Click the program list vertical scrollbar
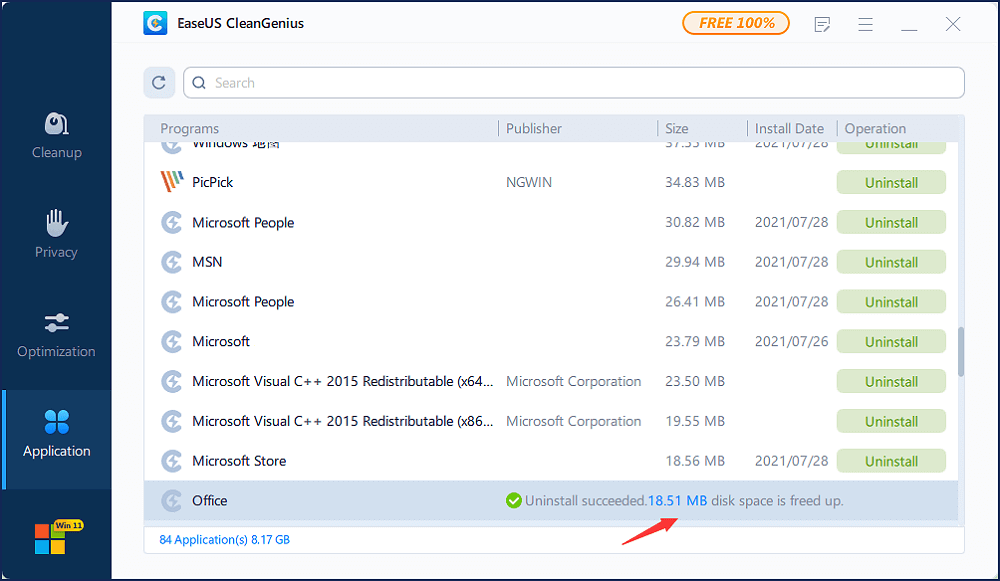 pyautogui.click(x=961, y=352)
